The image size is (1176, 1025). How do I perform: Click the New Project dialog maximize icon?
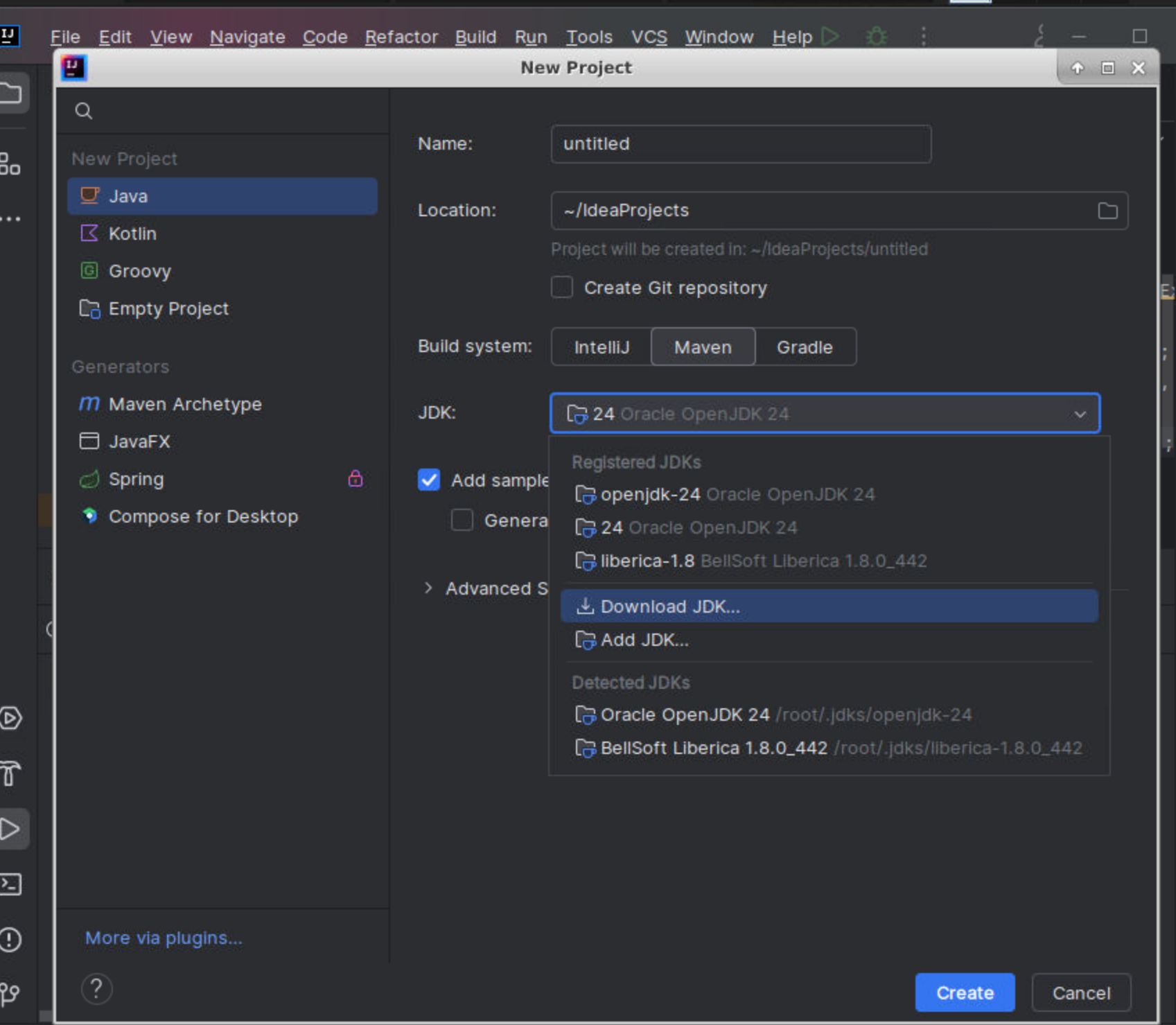pyautogui.click(x=1107, y=68)
